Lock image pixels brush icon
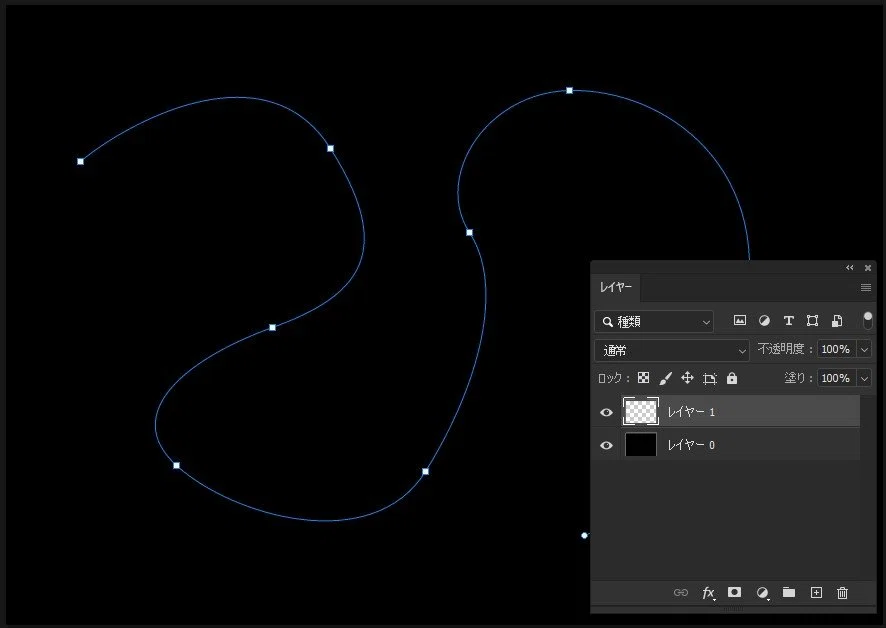Image resolution: width=886 pixels, height=628 pixels. (666, 378)
